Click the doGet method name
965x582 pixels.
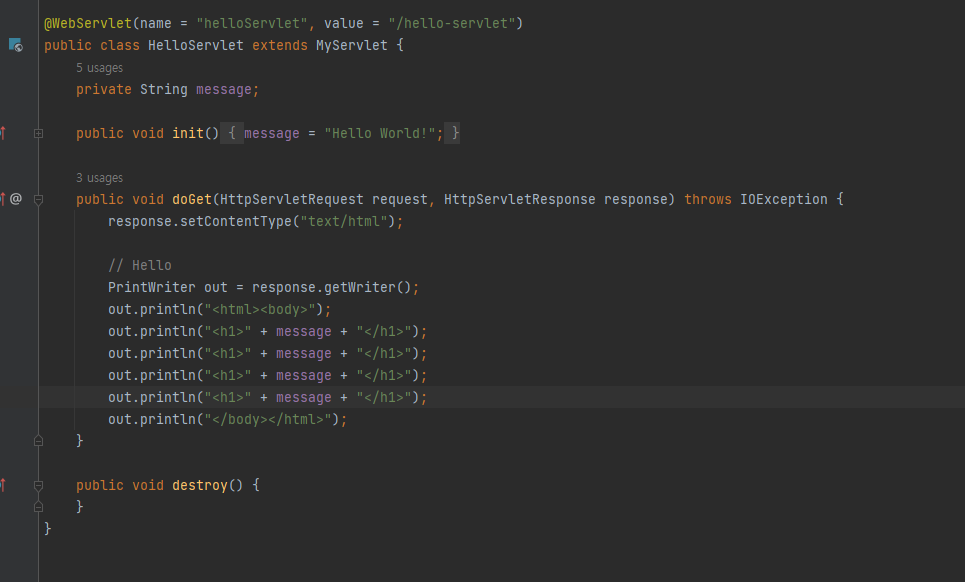[192, 199]
